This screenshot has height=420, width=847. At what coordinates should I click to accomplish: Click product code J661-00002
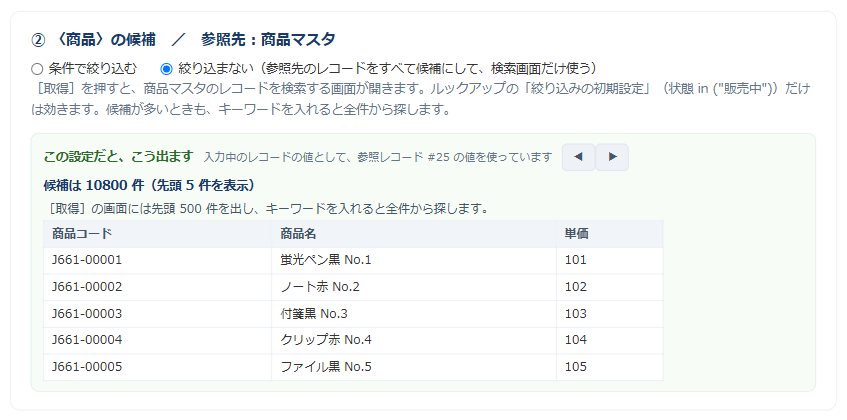(x=87, y=287)
